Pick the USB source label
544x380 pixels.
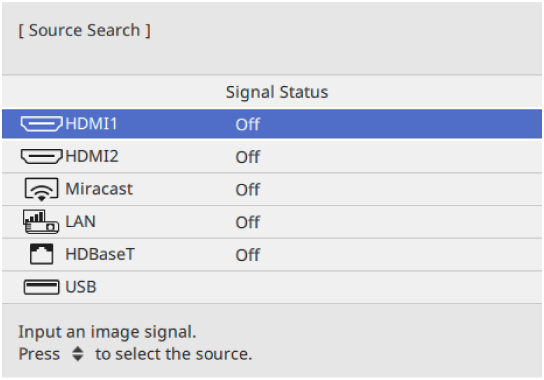click(x=81, y=287)
